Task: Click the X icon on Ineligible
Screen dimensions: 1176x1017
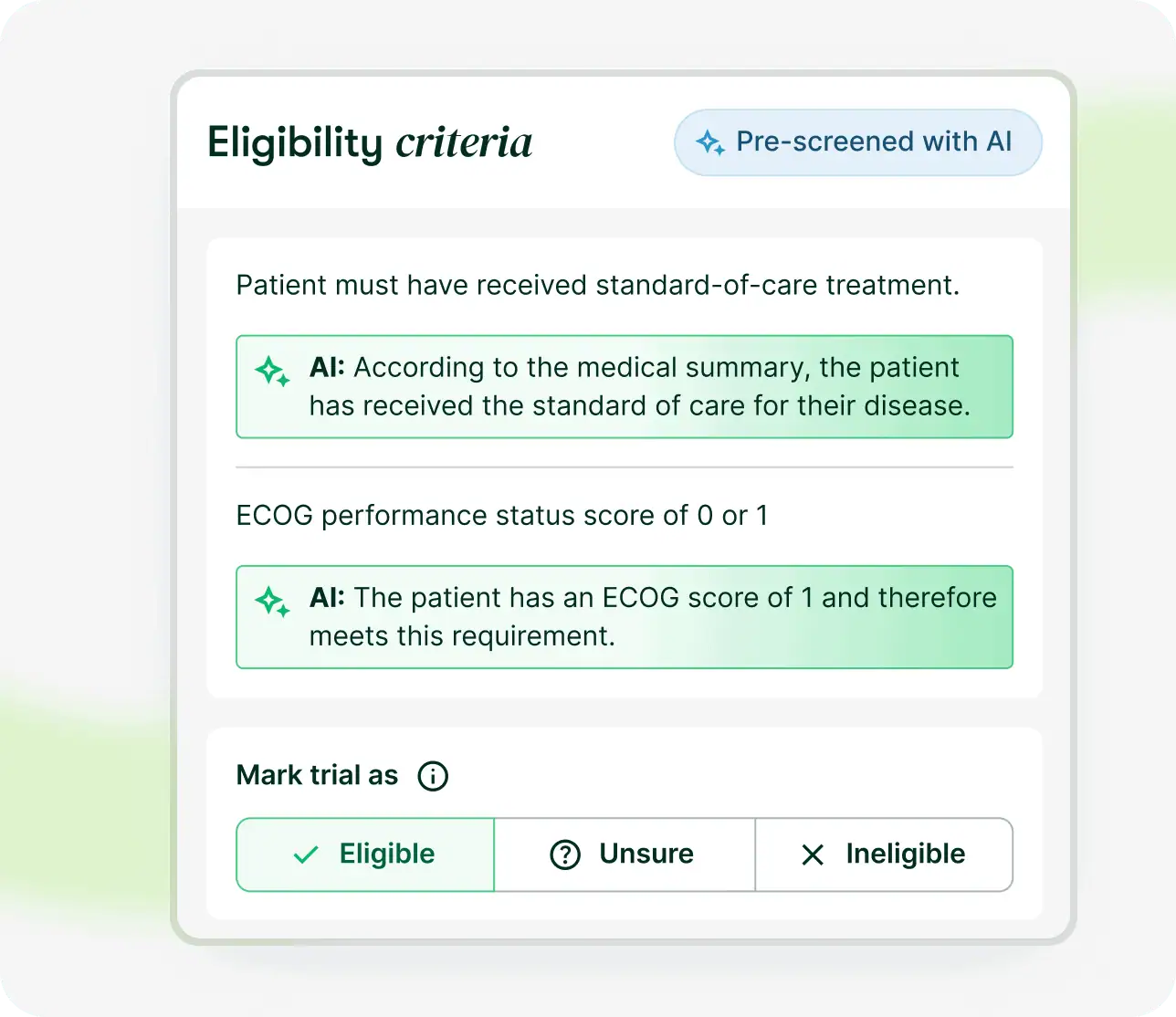Action: click(x=812, y=854)
